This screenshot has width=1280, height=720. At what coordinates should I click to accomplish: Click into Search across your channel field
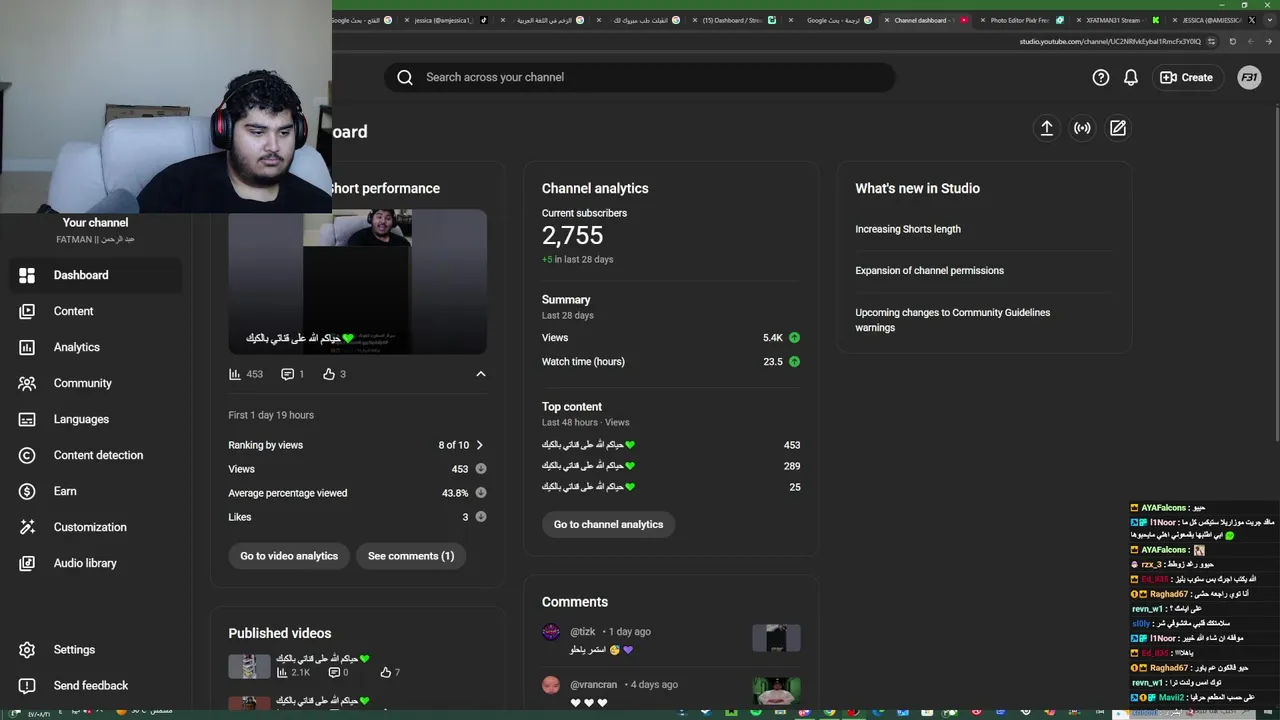point(640,77)
